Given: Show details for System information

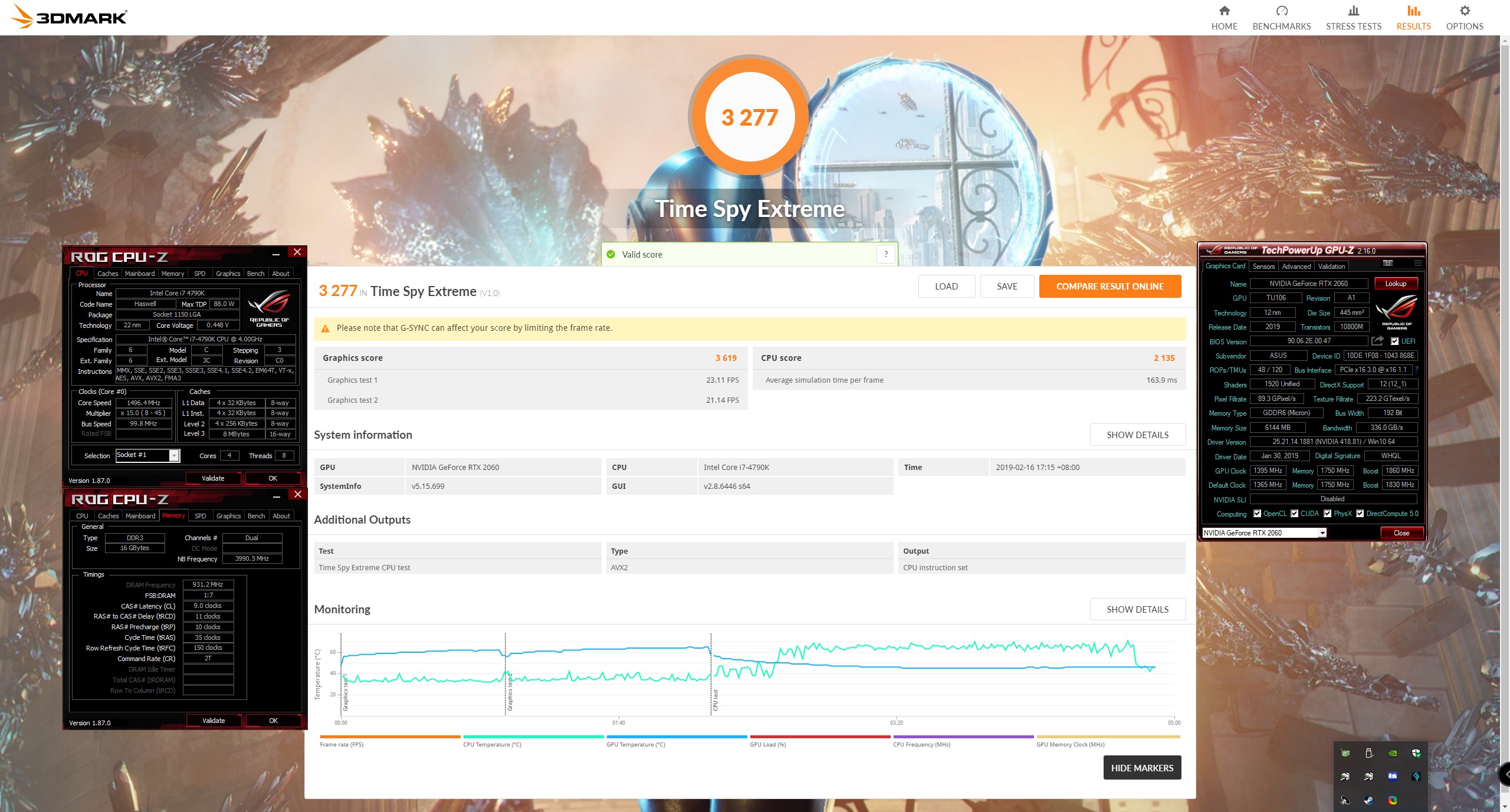Looking at the screenshot, I should tap(1137, 435).
